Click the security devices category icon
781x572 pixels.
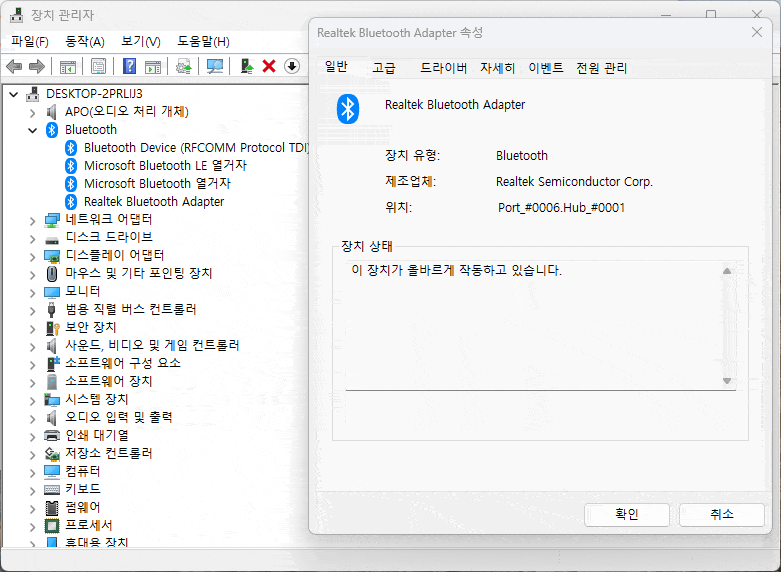pyautogui.click(x=52, y=328)
